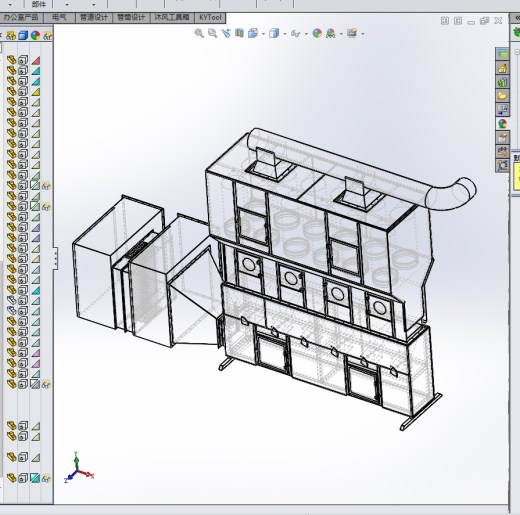Screen dimensions: 520x515
Task: Switch to the 办公室产品 tab
Action: click(21, 18)
